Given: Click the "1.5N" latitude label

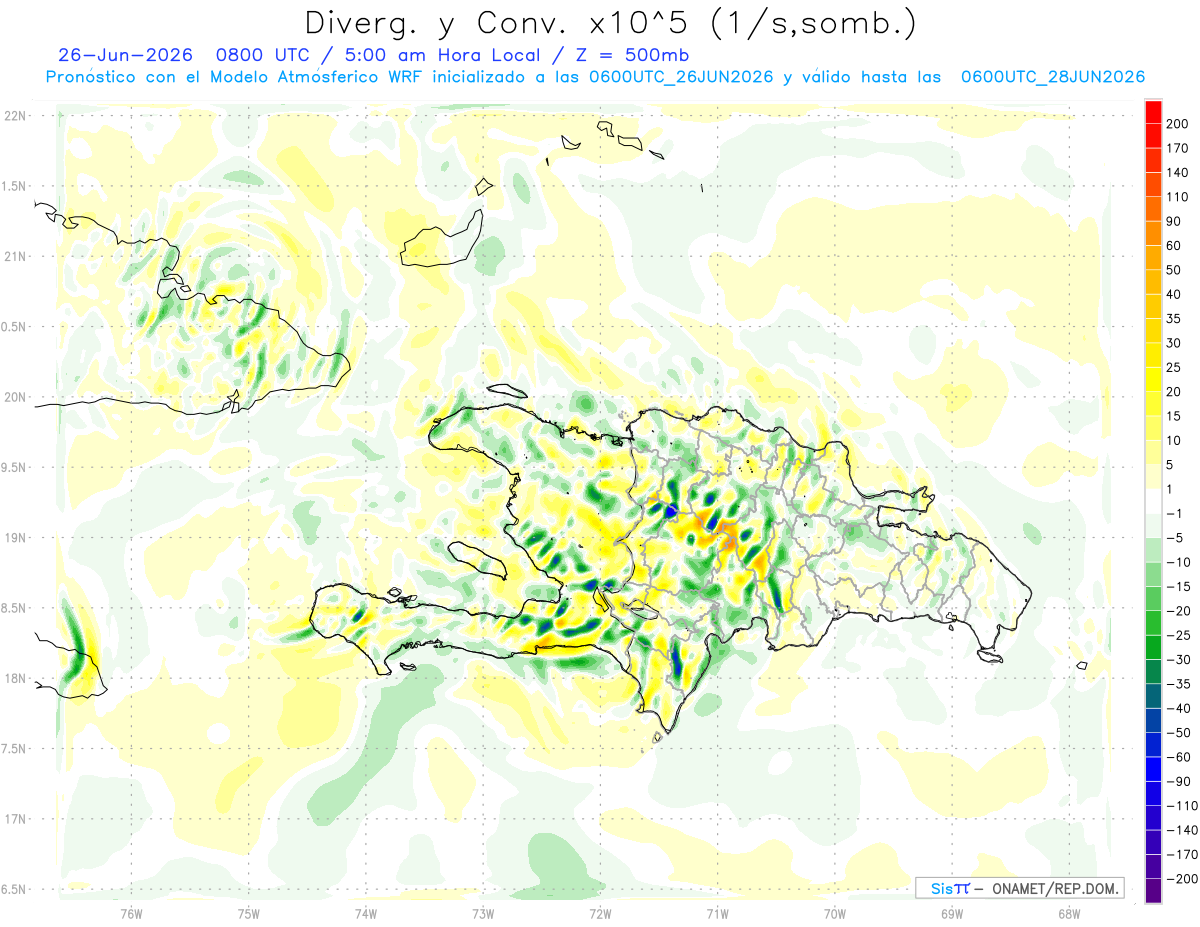Looking at the screenshot, I should (15, 186).
